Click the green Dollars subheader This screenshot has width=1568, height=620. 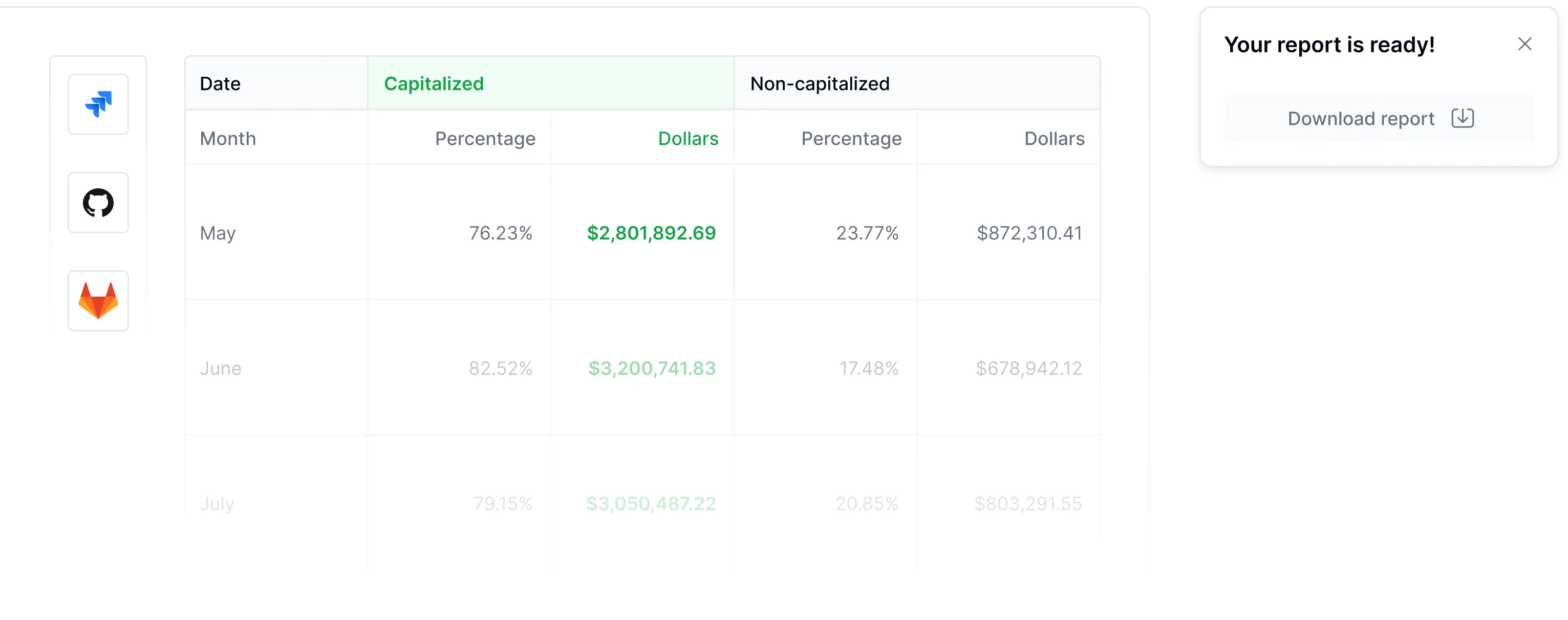pos(688,139)
